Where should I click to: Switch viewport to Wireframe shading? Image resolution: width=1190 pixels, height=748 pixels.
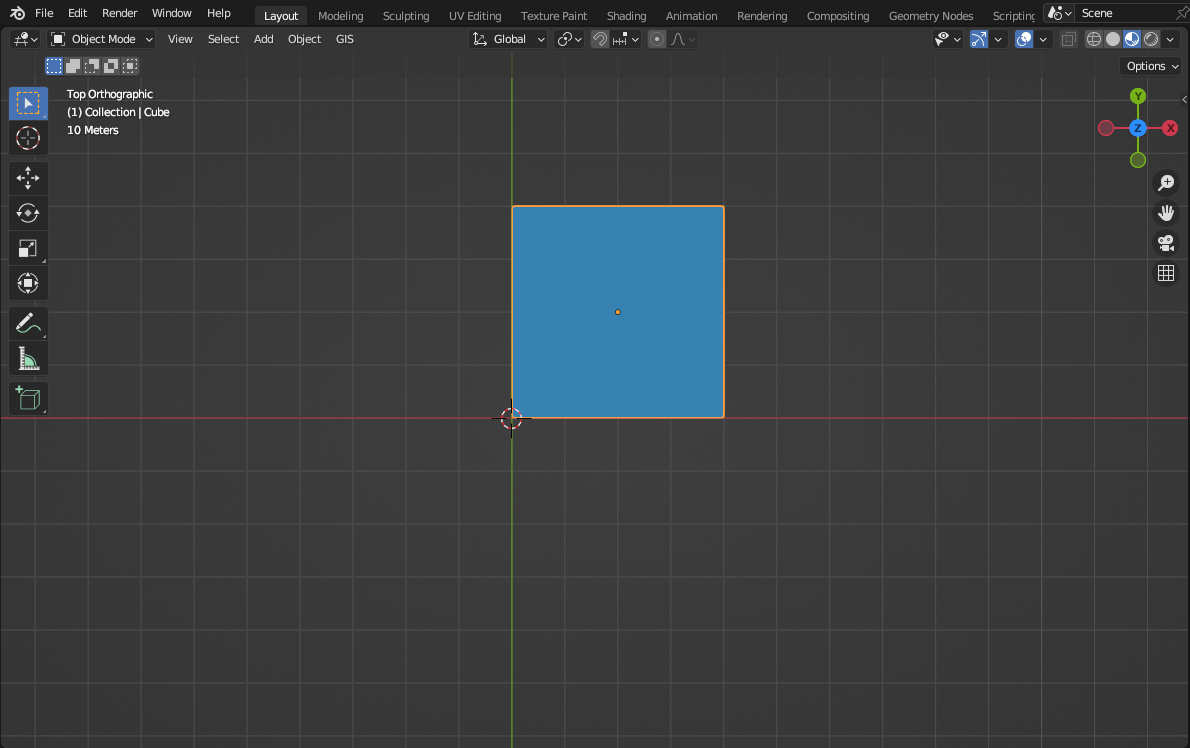coord(1093,38)
